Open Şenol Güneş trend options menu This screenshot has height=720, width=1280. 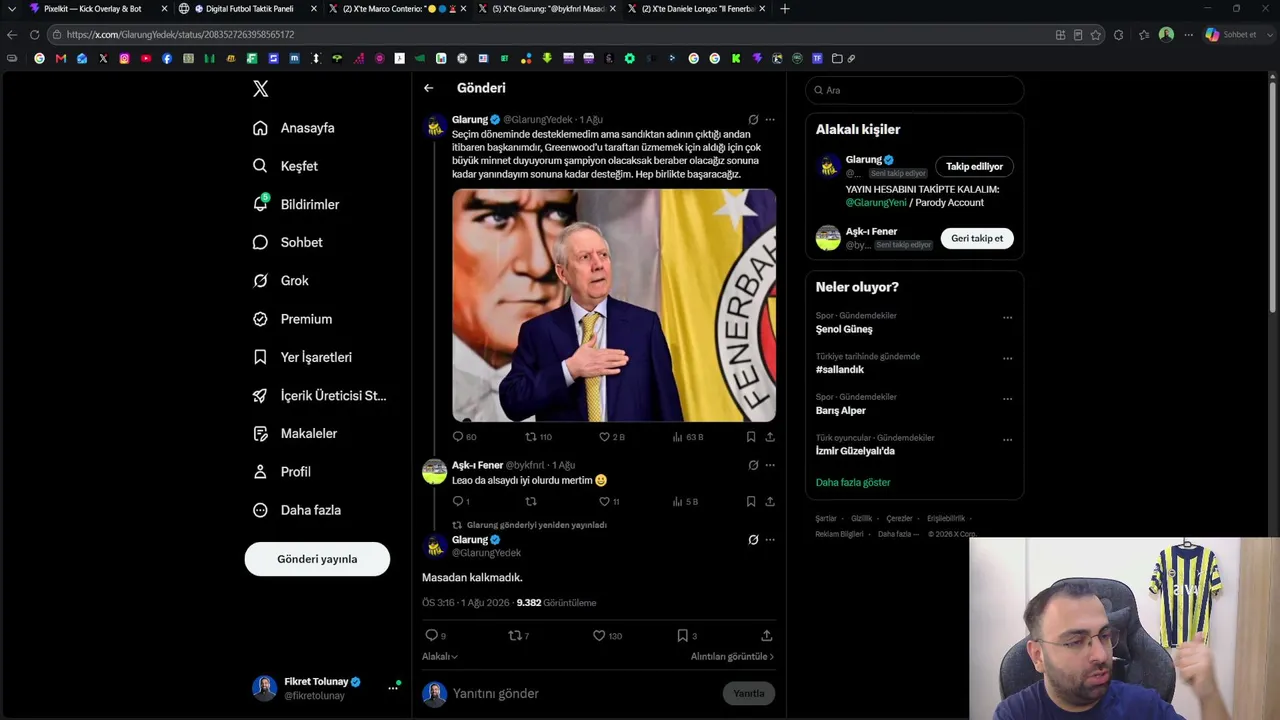[x=1007, y=318]
